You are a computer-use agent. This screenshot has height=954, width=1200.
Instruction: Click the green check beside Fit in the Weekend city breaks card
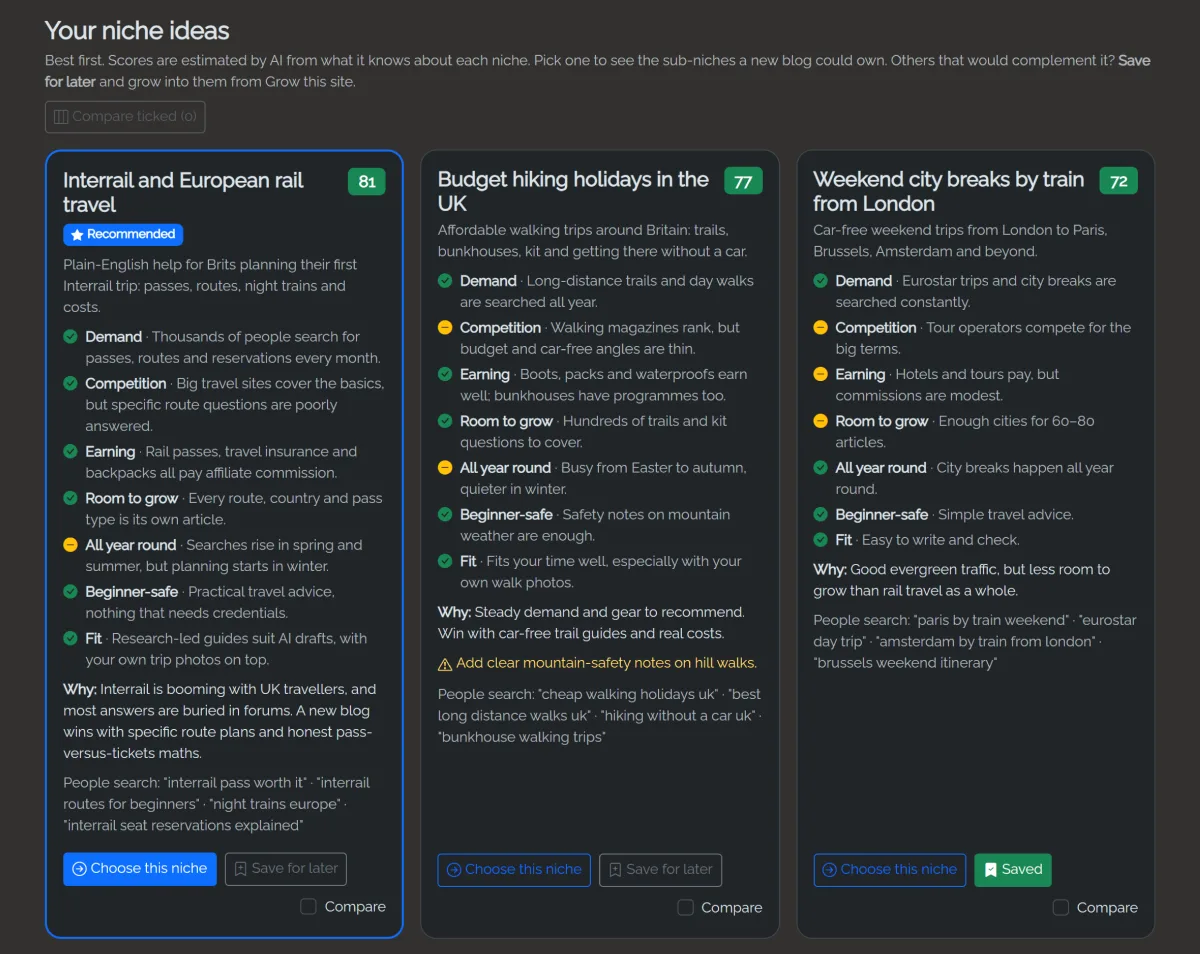click(820, 540)
